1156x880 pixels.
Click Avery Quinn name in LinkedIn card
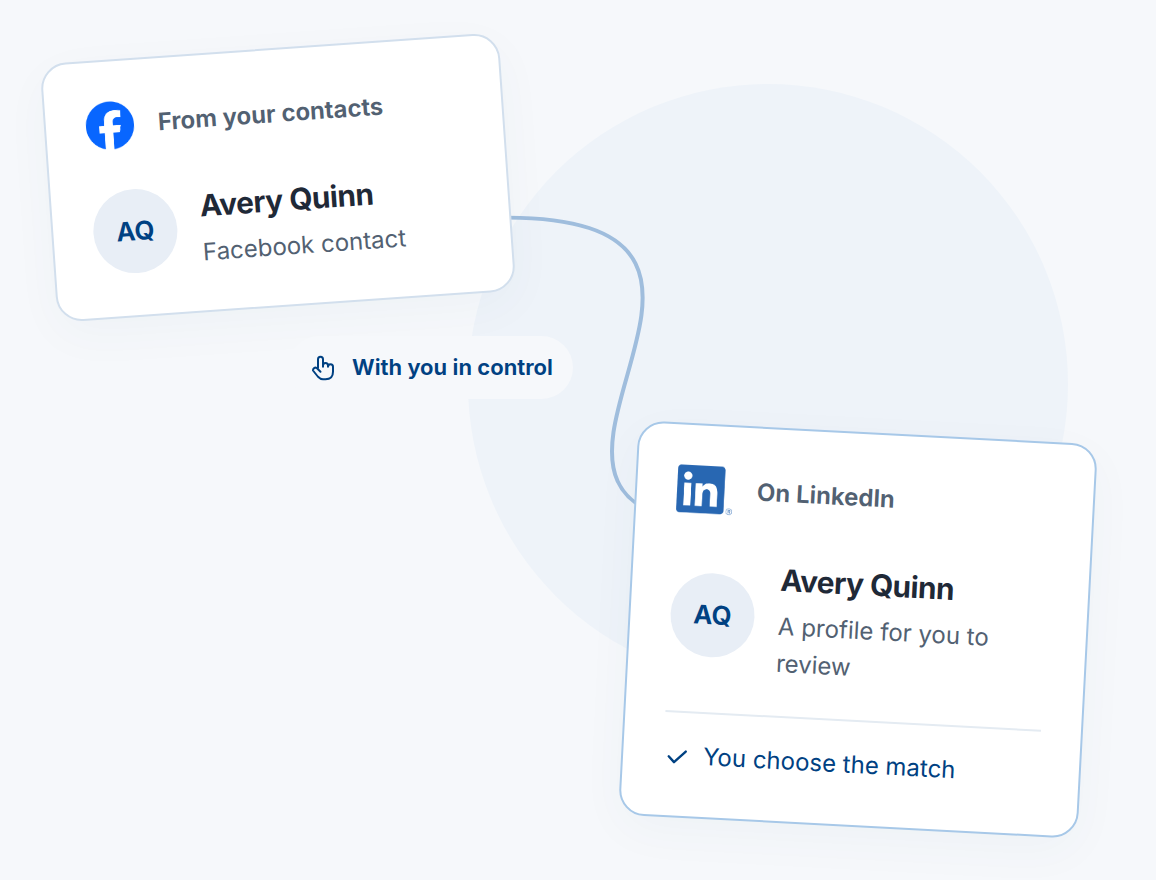click(867, 585)
